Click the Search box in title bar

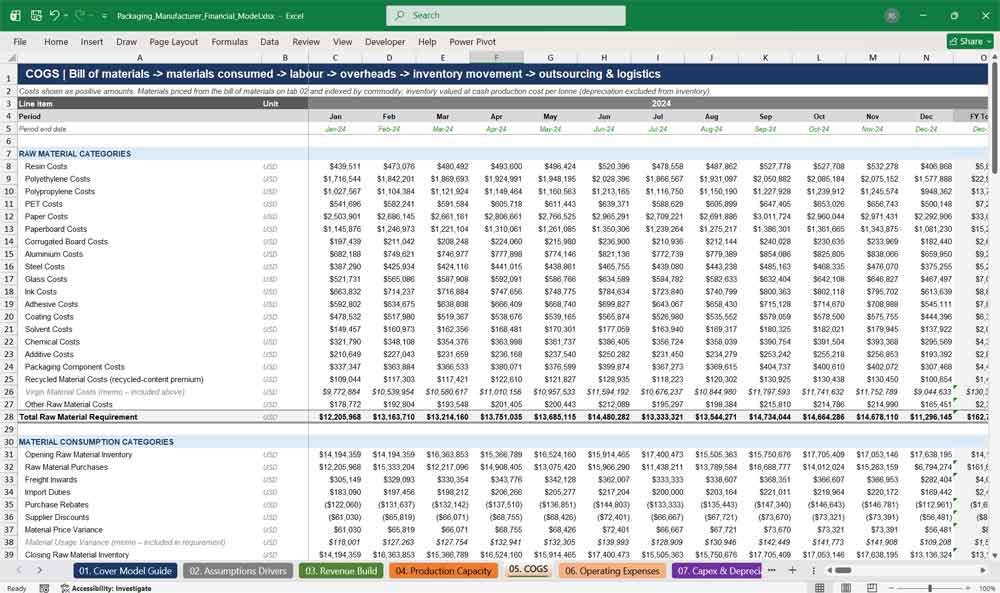[x=506, y=15]
